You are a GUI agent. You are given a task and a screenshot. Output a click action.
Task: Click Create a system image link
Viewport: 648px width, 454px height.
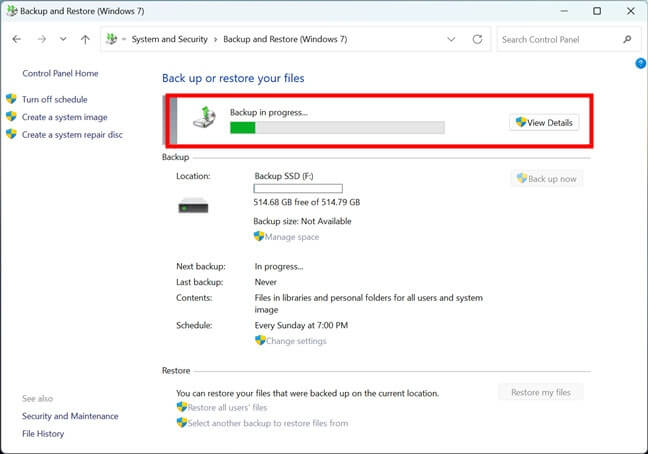(64, 117)
